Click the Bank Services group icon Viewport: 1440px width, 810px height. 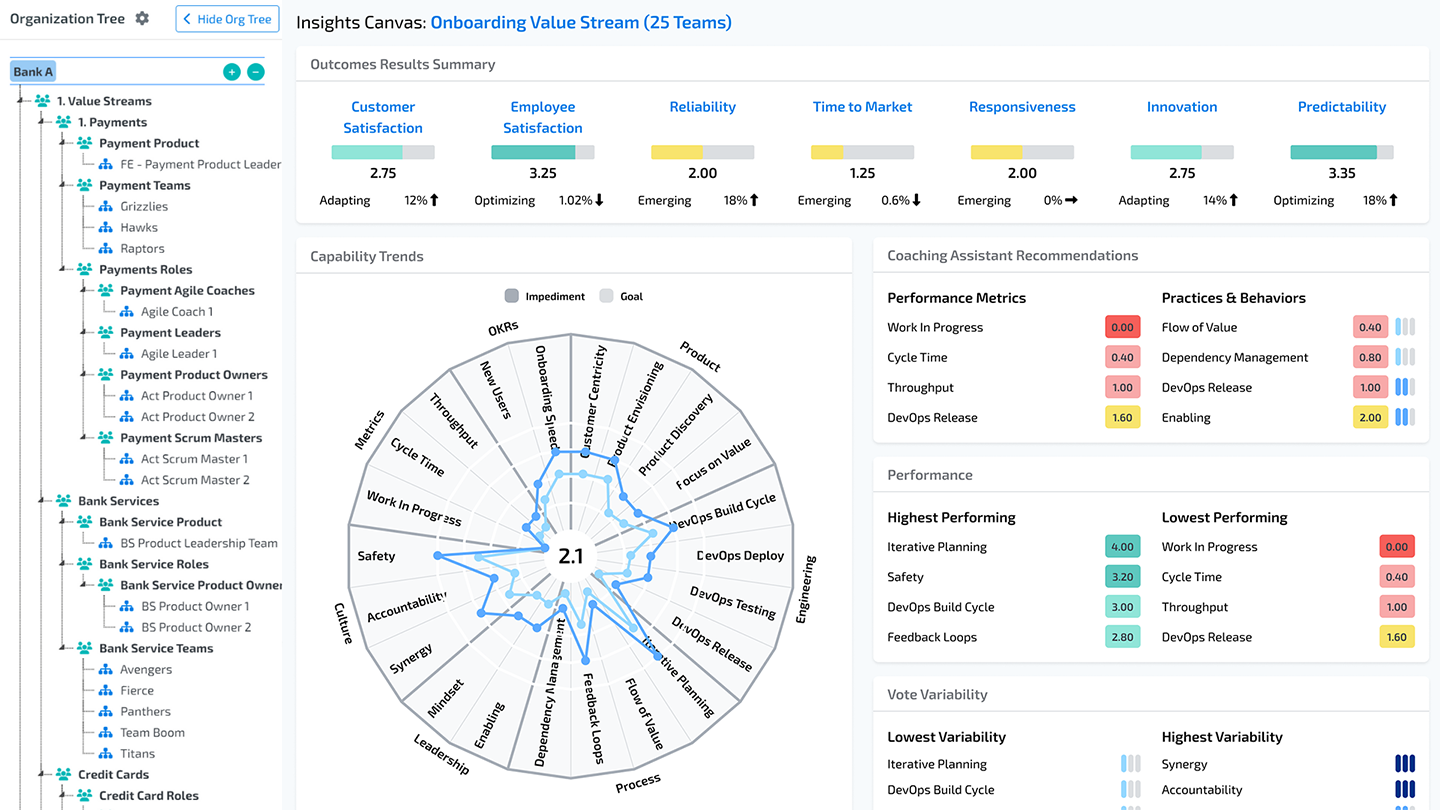point(63,501)
